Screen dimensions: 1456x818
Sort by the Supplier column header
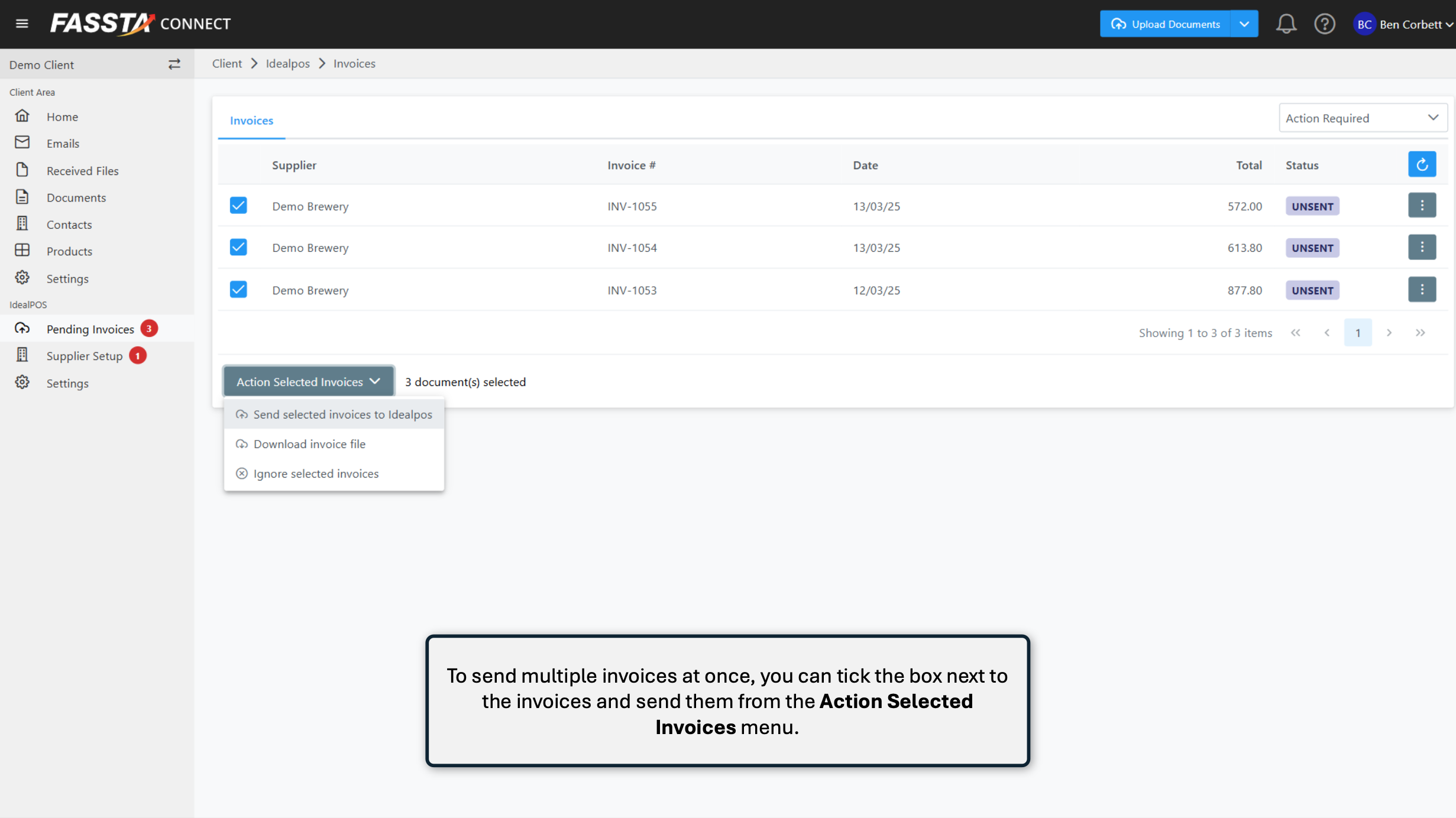294,165
